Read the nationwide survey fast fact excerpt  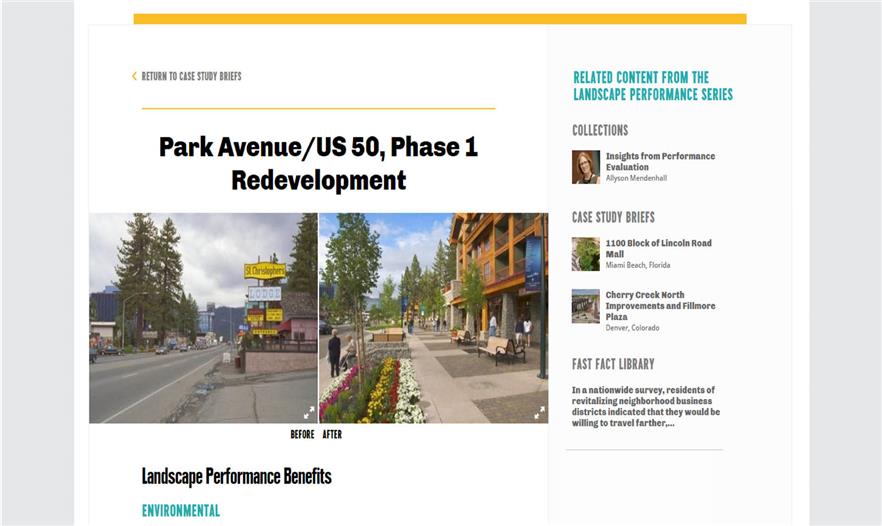[x=646, y=406]
